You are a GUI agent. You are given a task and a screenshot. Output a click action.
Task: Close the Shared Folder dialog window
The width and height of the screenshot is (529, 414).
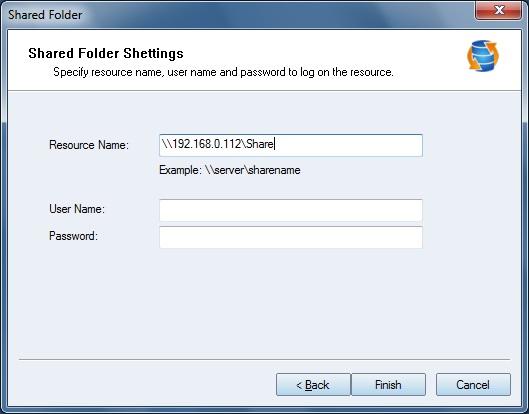(x=498, y=11)
